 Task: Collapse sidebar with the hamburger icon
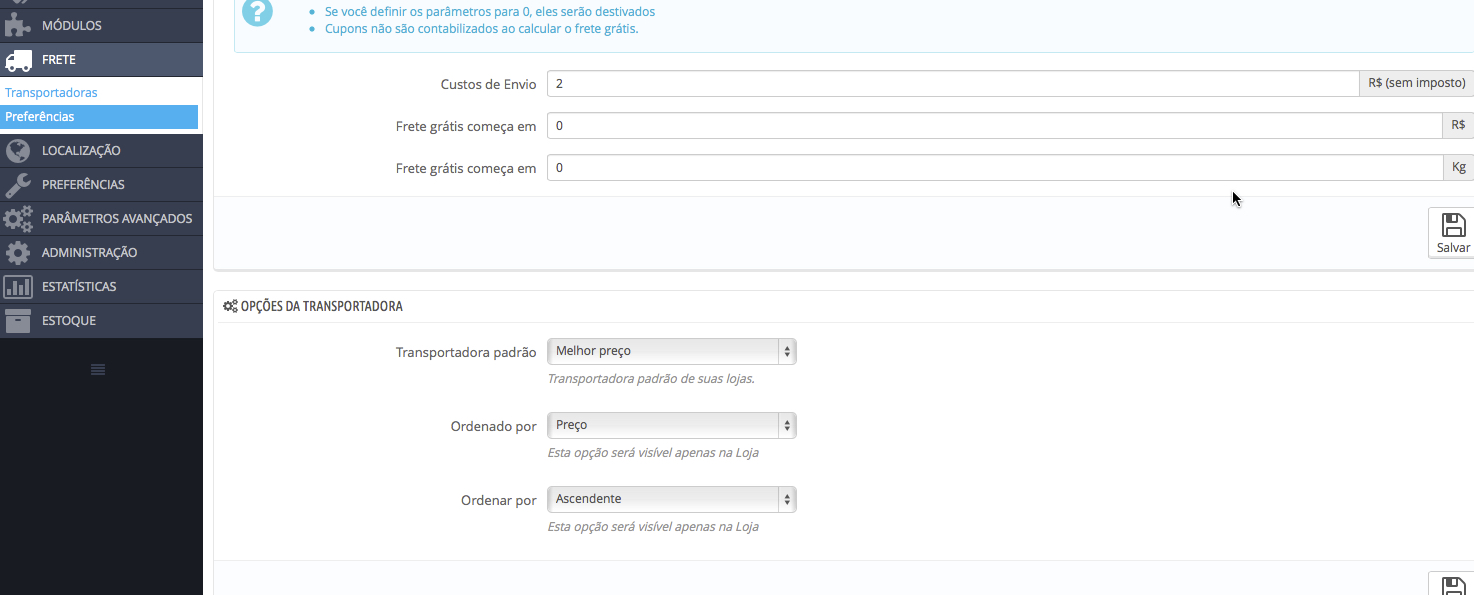(x=98, y=370)
